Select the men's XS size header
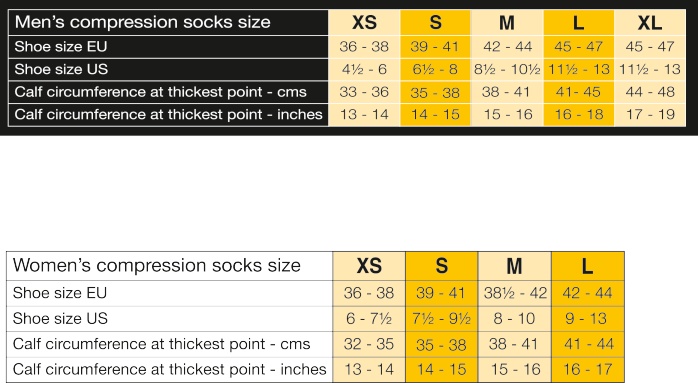698x383 pixels. coord(364,23)
